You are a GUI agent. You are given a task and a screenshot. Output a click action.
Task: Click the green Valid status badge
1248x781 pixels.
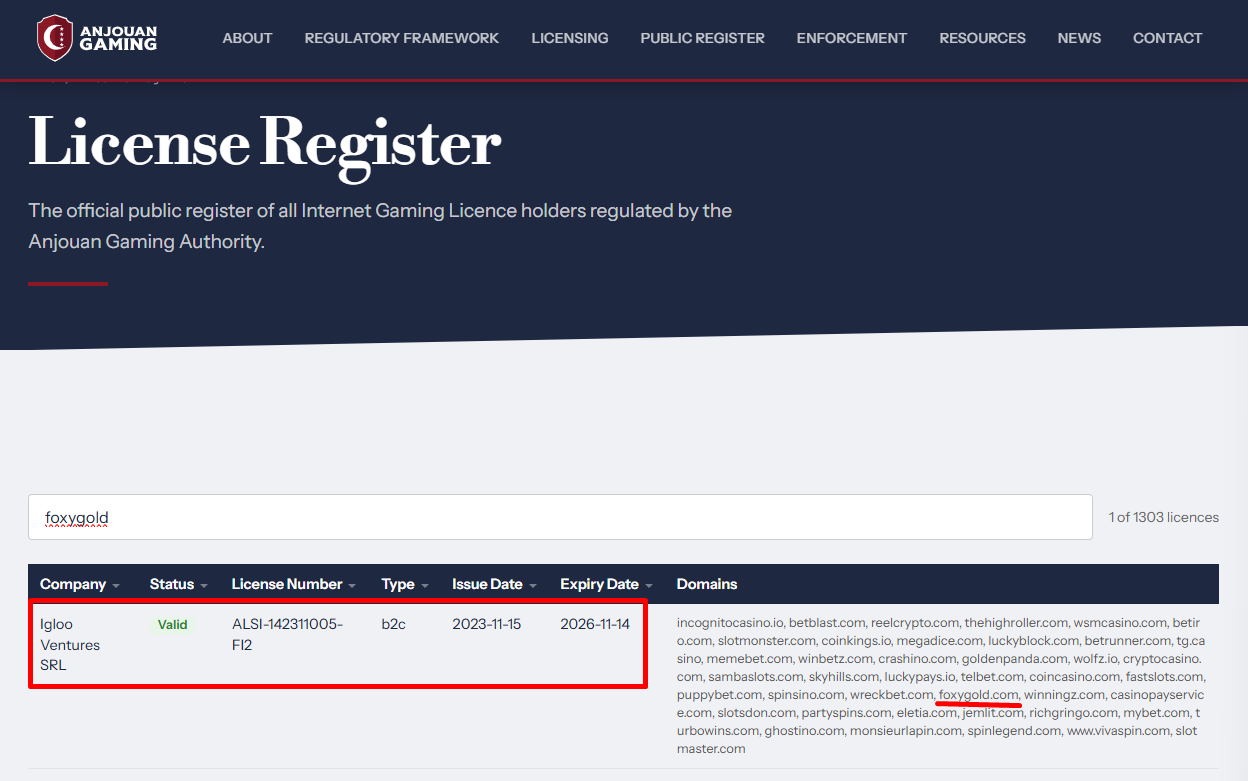pyautogui.click(x=172, y=624)
